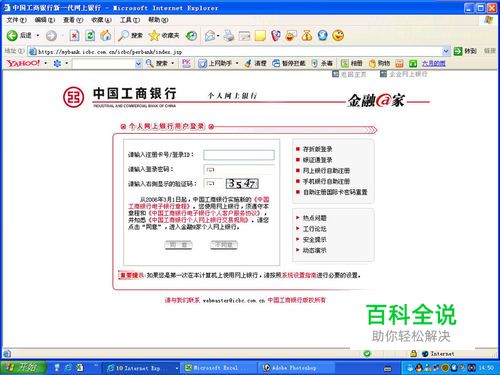500x375 pixels.
Task: Click the grey Forward arrow button
Action: pyautogui.click(x=51, y=35)
